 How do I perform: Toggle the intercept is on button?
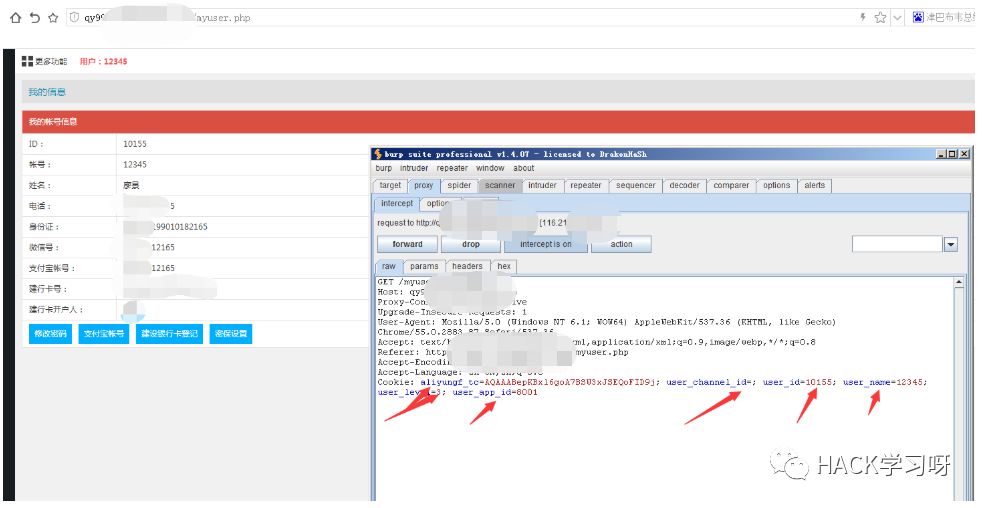click(545, 244)
